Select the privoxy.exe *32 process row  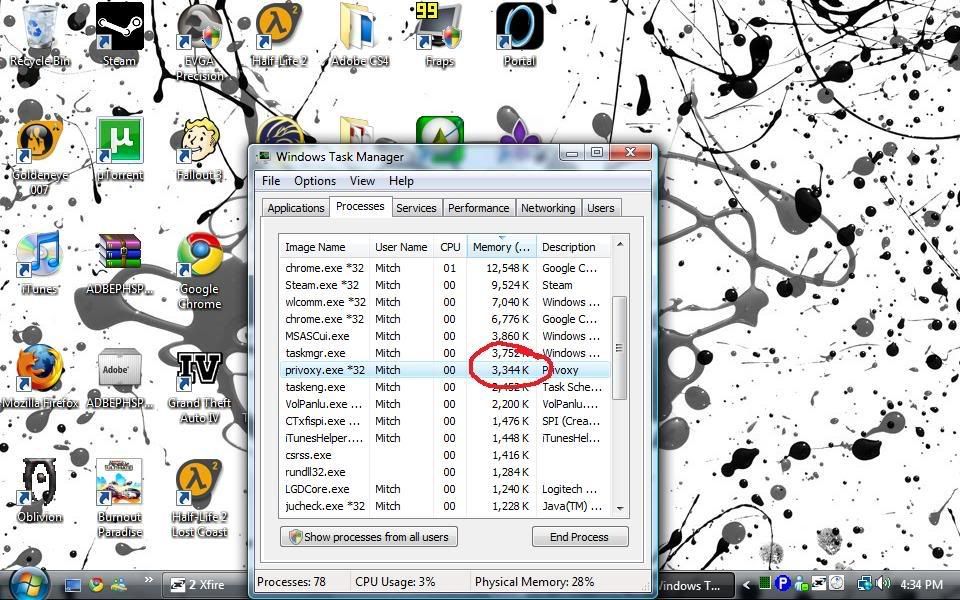(x=445, y=370)
